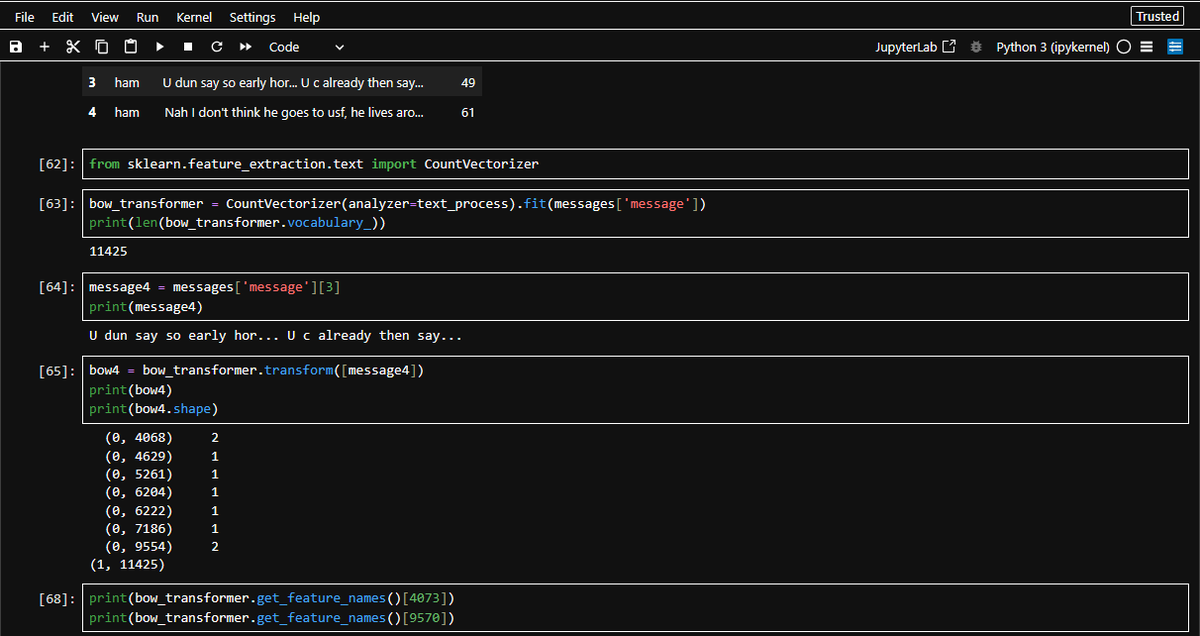Click into cell 65 defining bow4
The width and height of the screenshot is (1200, 636).
(x=635, y=389)
